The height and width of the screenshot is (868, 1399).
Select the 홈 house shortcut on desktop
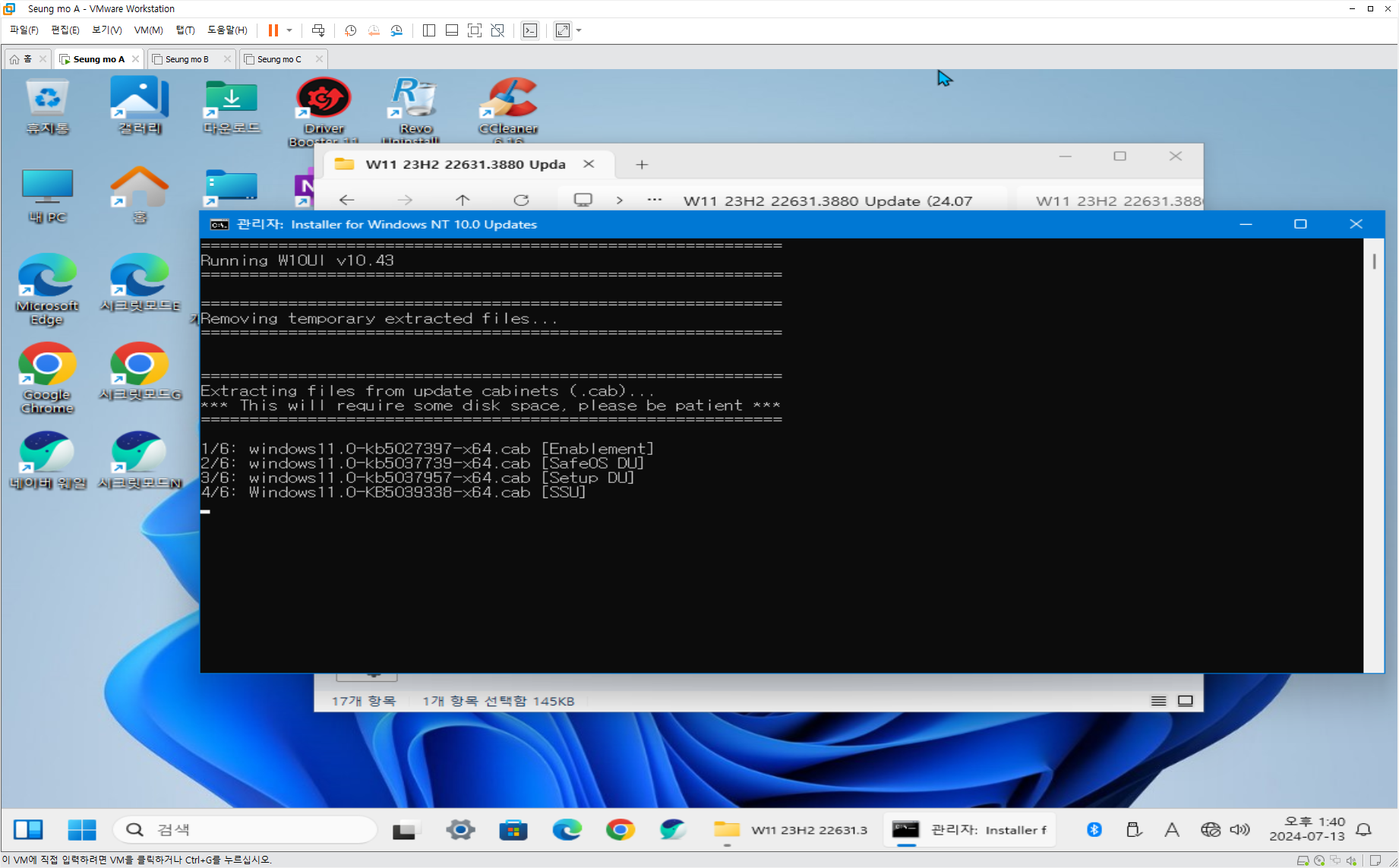pyautogui.click(x=140, y=196)
